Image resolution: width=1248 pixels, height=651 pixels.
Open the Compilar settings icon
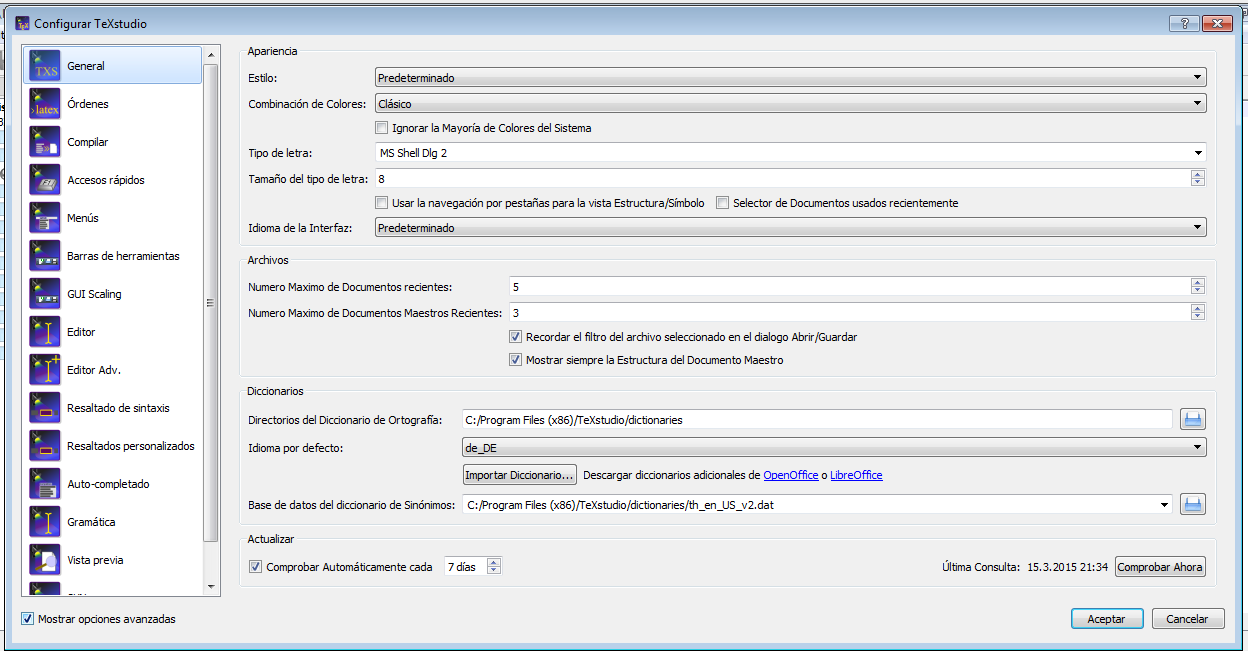[x=45, y=142]
